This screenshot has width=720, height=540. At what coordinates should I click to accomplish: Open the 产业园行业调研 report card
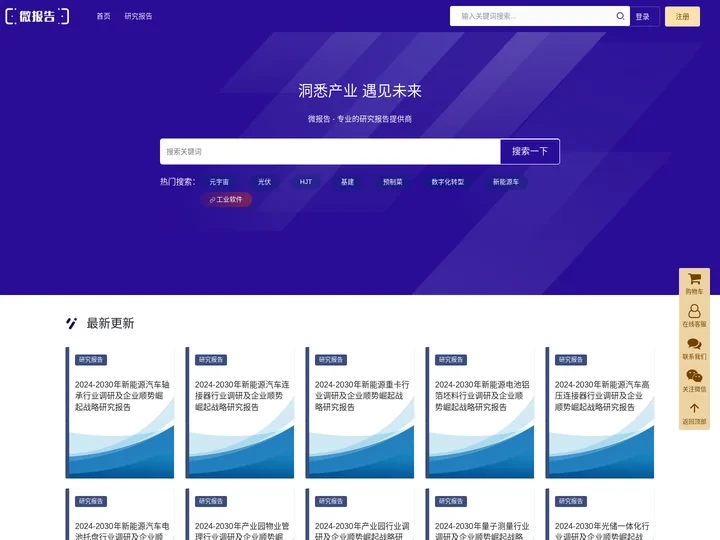360,514
